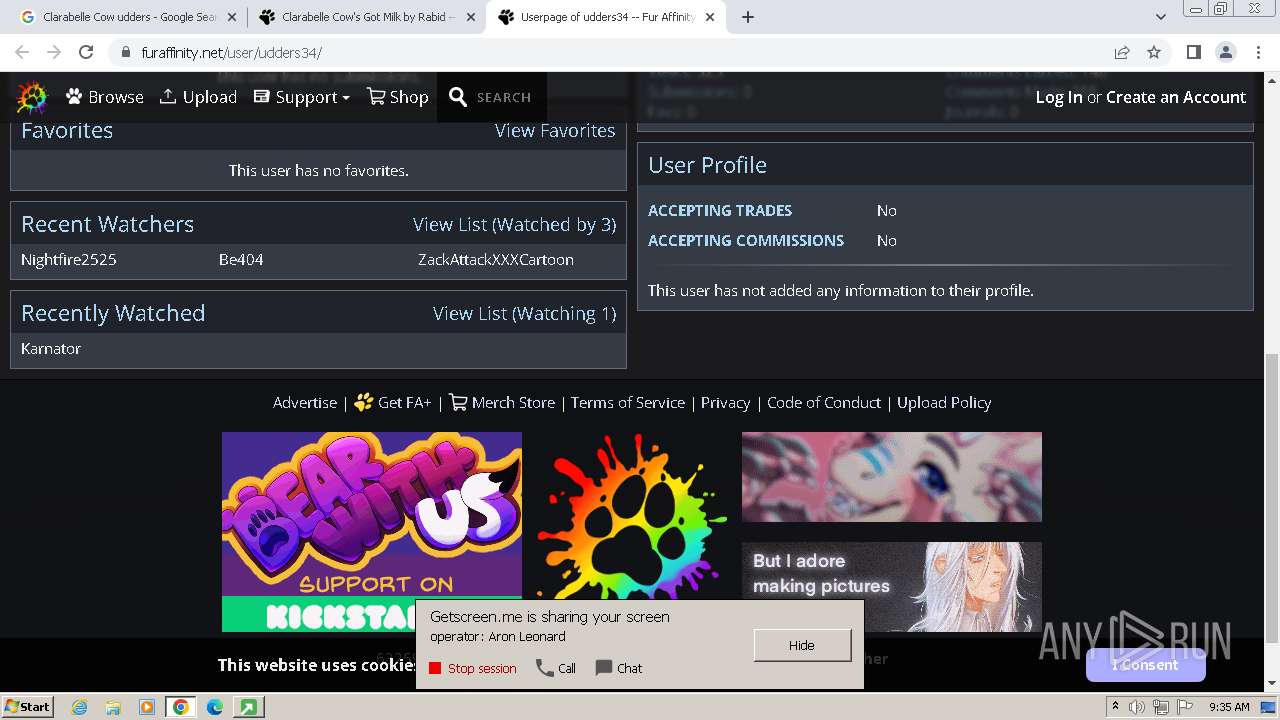1280x720 pixels.
Task: Click the I Consent cookie button
Action: click(1145, 665)
